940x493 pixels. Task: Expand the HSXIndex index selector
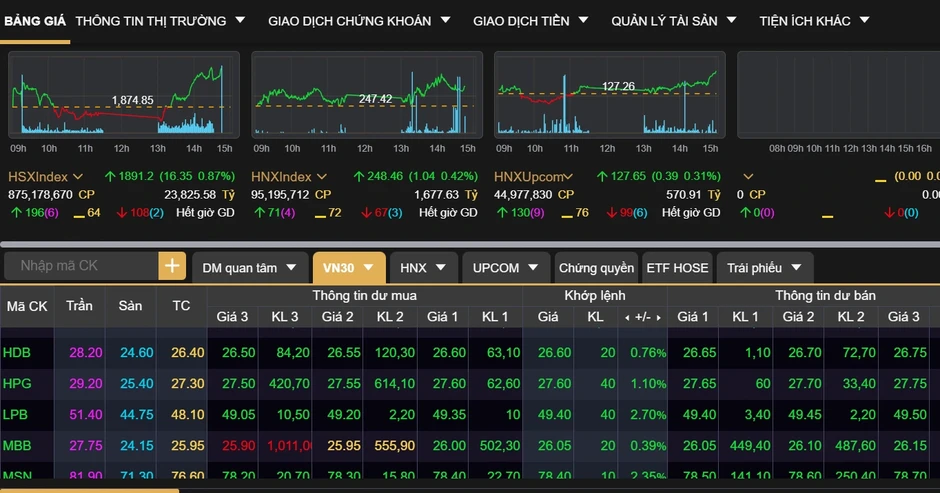78,177
